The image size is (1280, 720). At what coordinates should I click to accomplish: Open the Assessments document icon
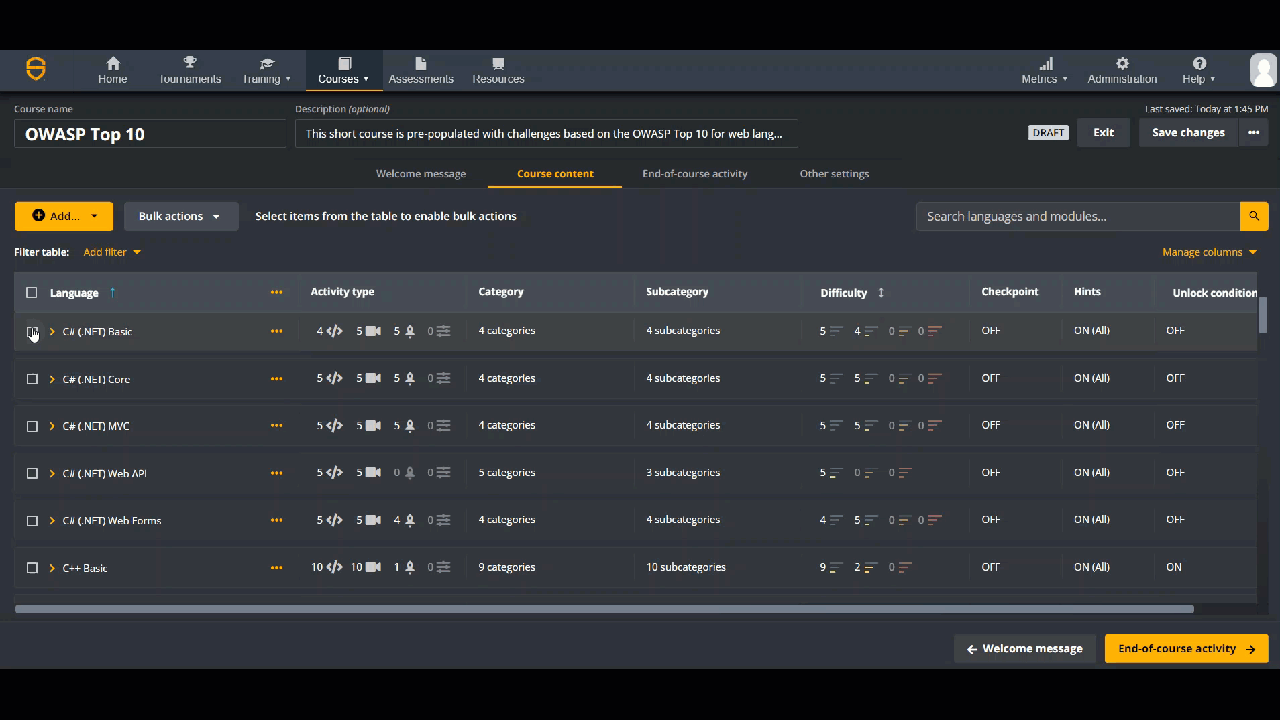(421, 63)
